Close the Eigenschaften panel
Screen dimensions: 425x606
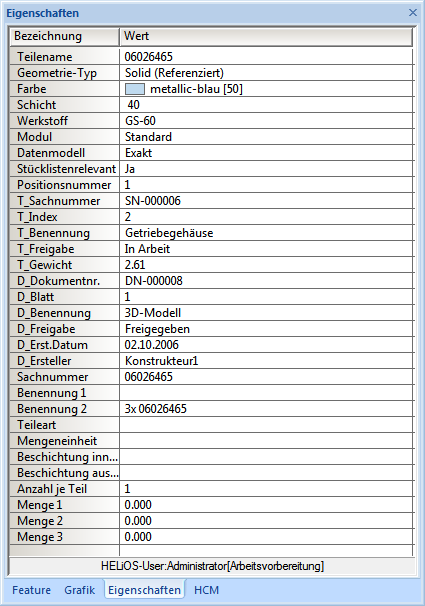(413, 13)
